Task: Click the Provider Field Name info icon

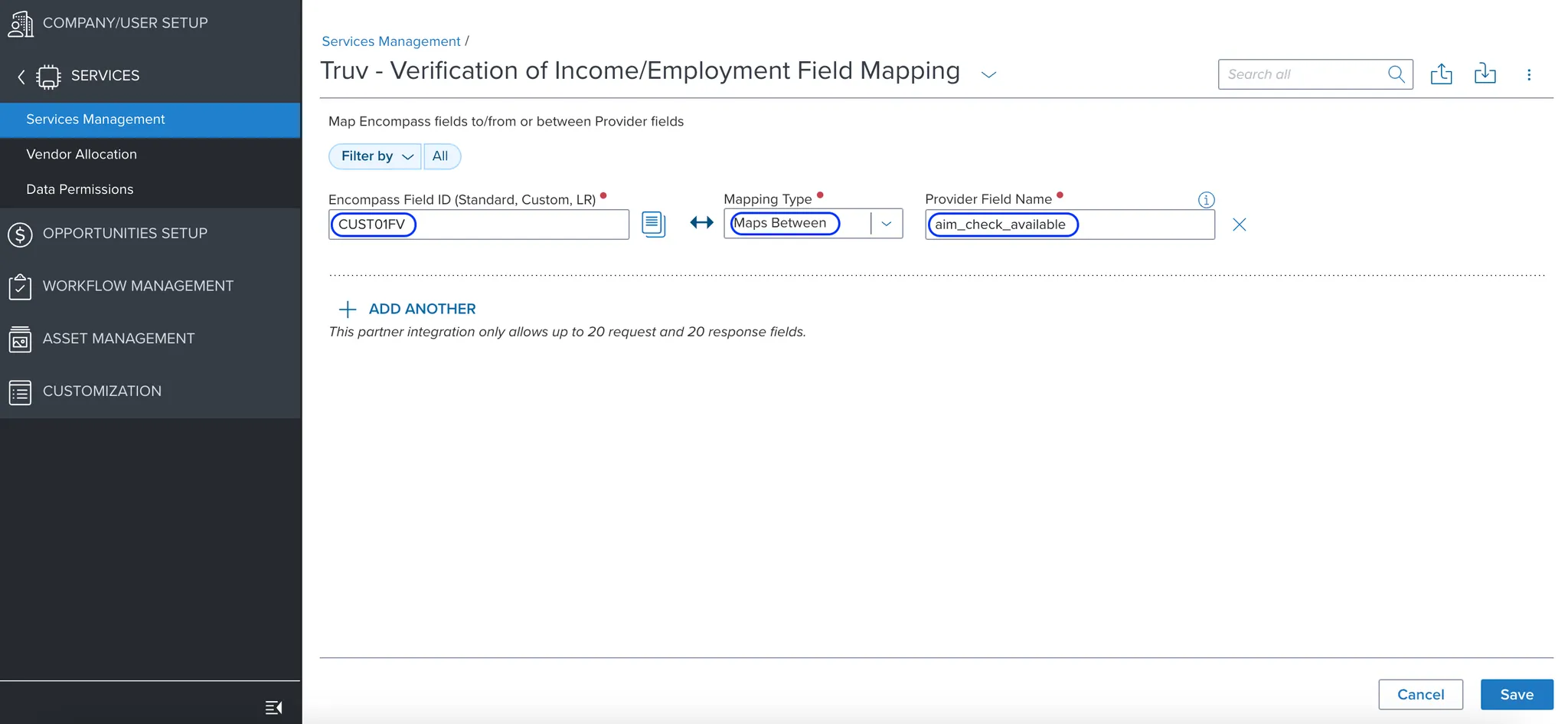Action: 1206,200
